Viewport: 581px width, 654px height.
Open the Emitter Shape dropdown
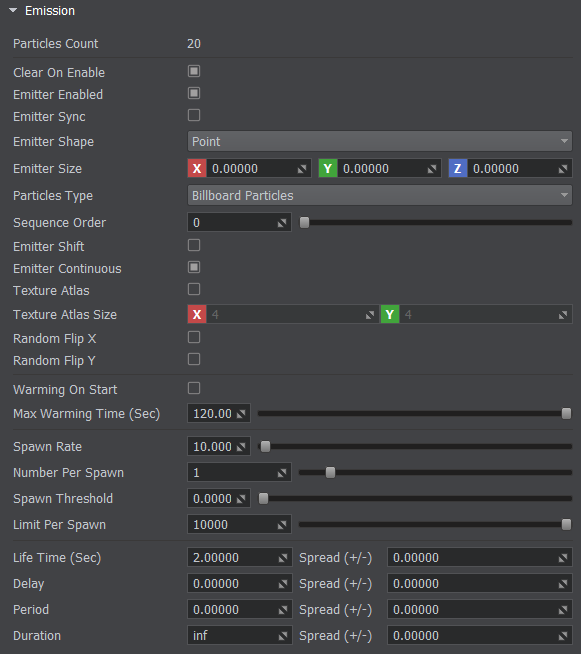coord(380,141)
